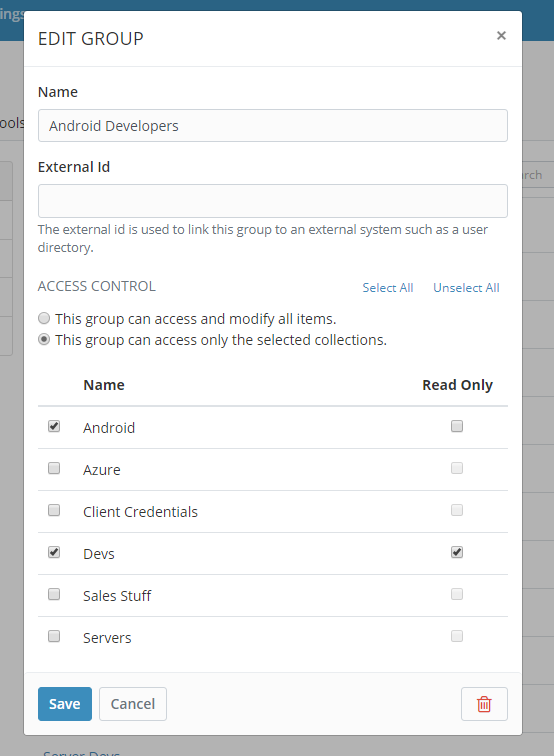Screen dimensions: 554x756
Task: Uncheck the Devs collection checkbox
Action: (54, 552)
